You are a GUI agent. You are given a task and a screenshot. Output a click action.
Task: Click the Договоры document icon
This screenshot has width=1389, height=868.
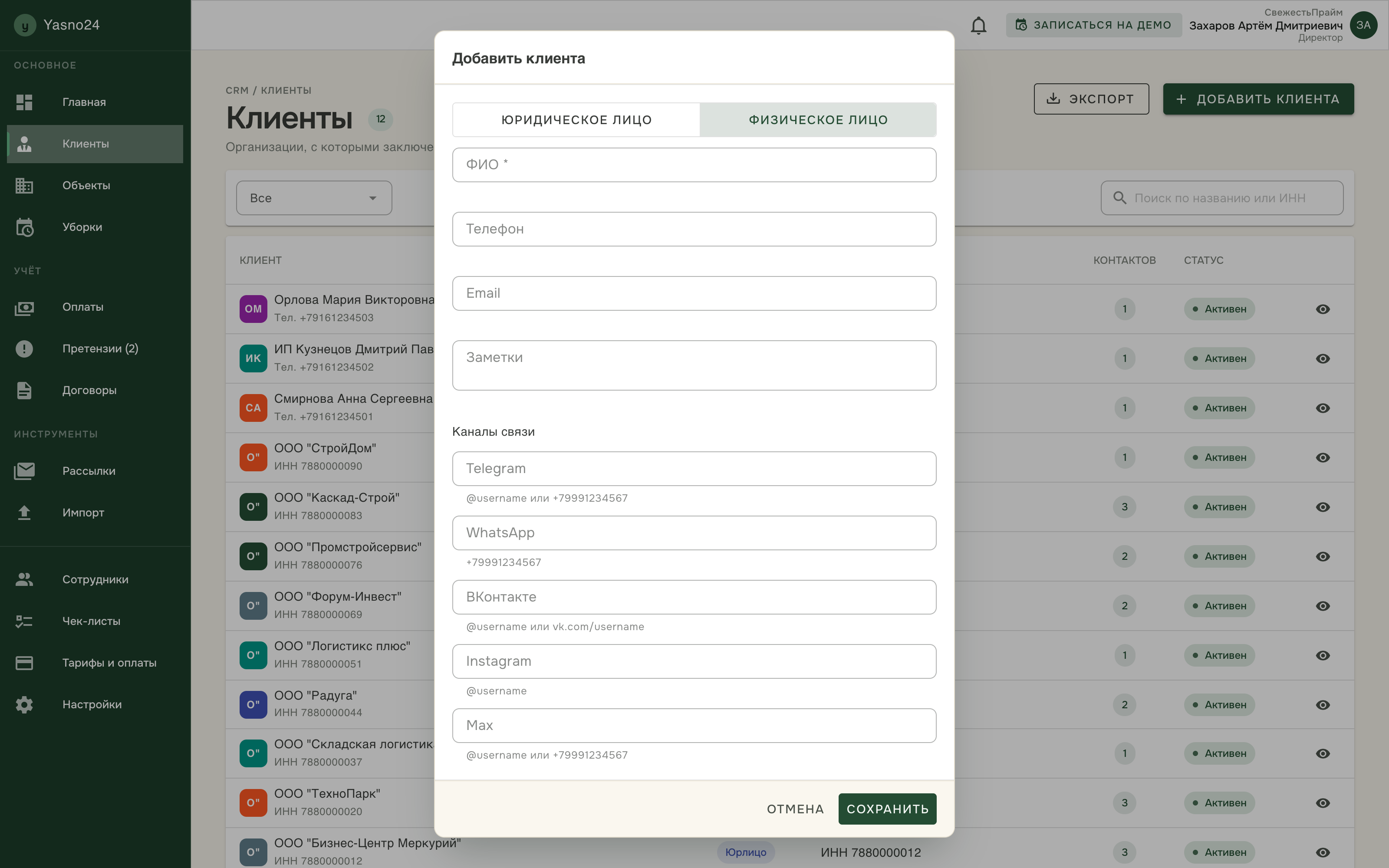pos(24,390)
